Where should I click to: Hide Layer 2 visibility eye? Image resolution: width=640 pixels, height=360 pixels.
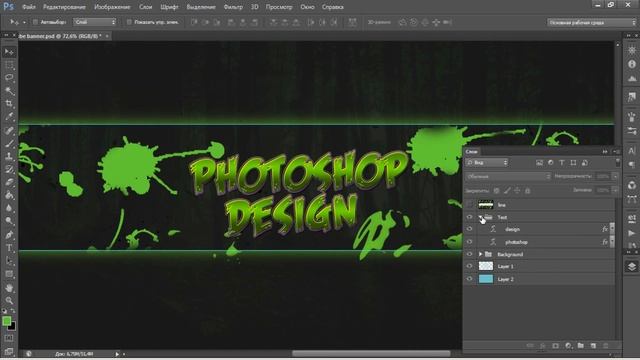(469, 279)
